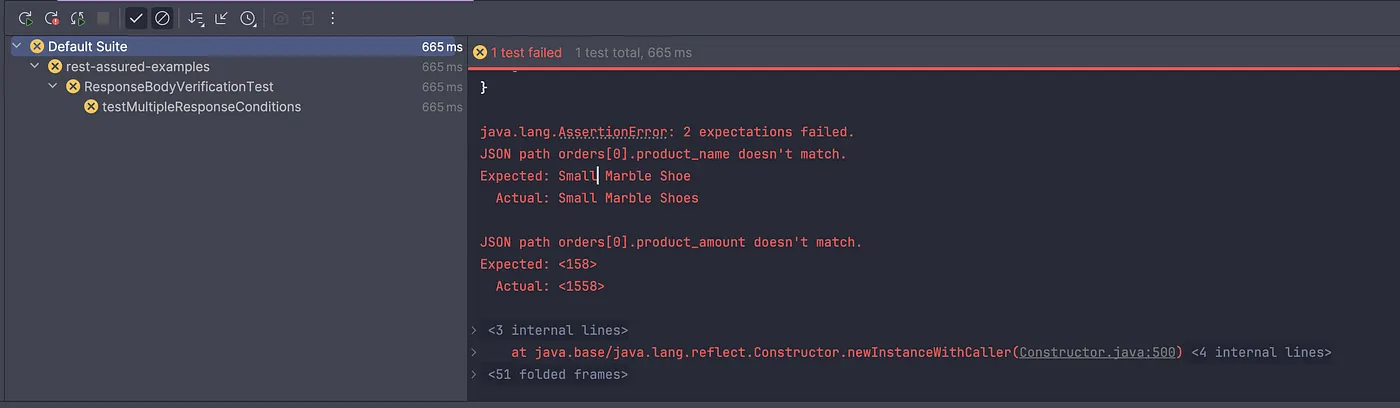Toggle the Show Passed checkmark button
The image size is (1400, 408).
[136, 18]
